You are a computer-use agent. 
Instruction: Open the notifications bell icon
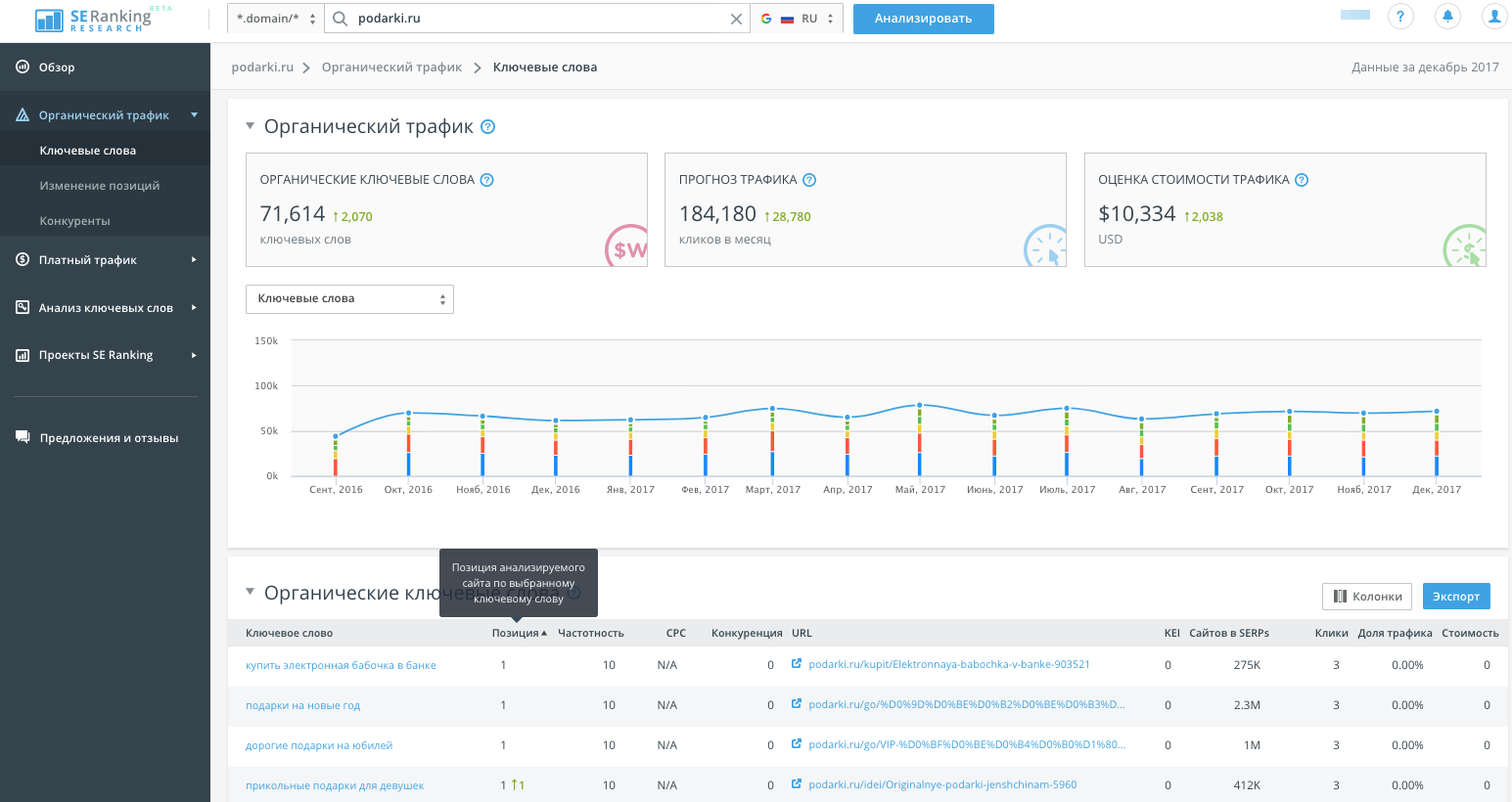pyautogui.click(x=1447, y=17)
